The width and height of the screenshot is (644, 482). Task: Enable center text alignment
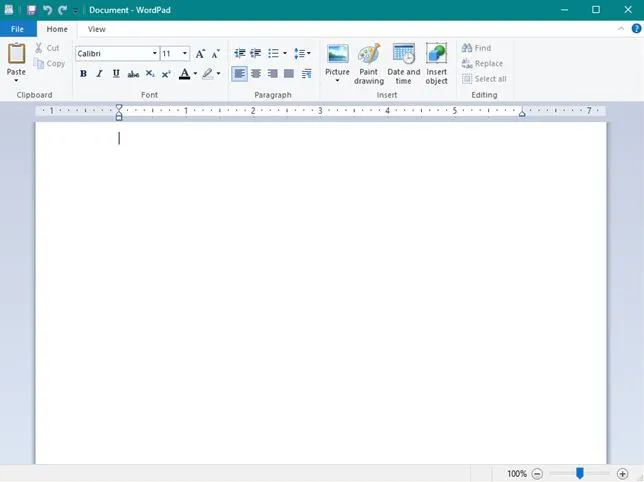click(256, 74)
